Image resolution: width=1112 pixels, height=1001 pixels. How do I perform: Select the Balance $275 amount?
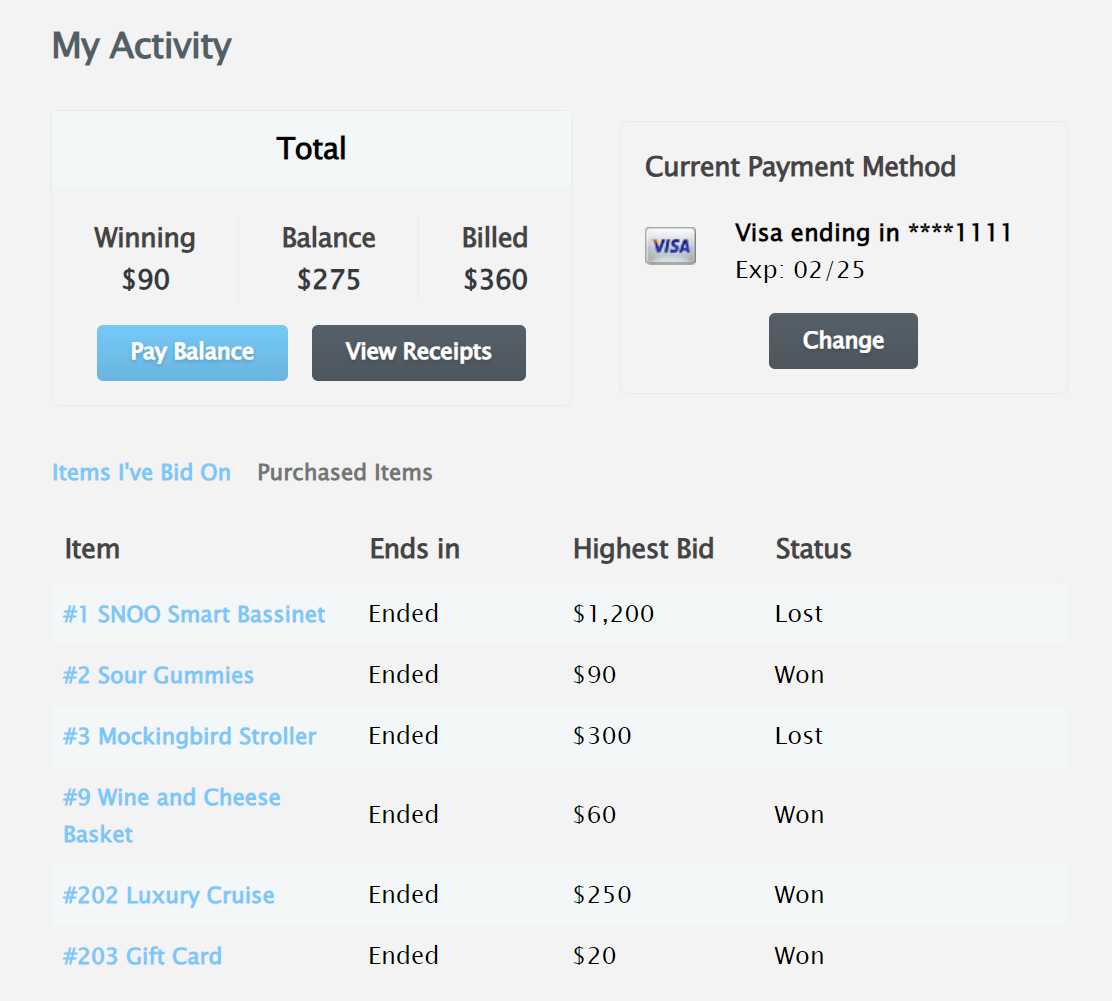[x=328, y=280]
